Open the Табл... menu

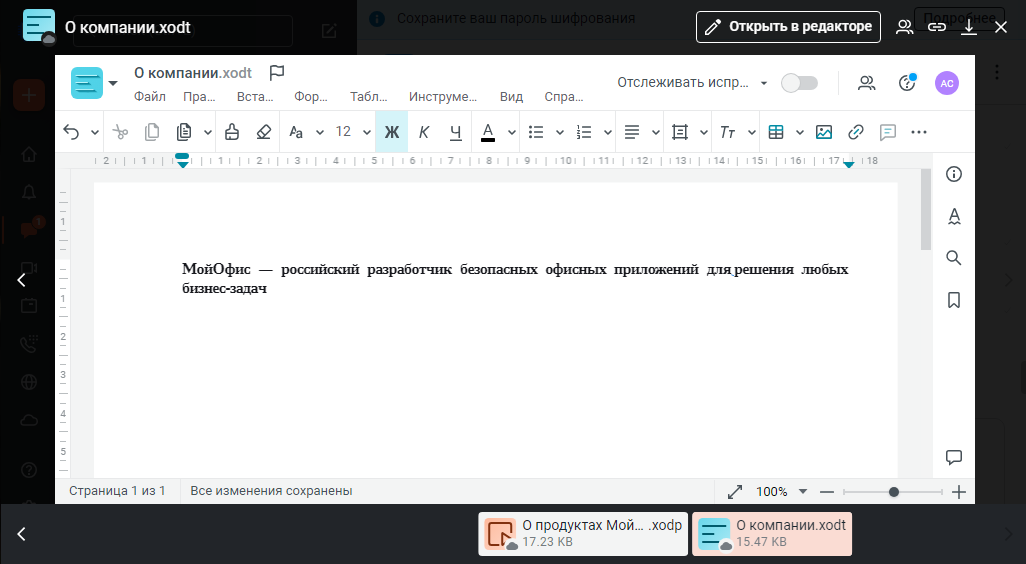click(x=368, y=97)
